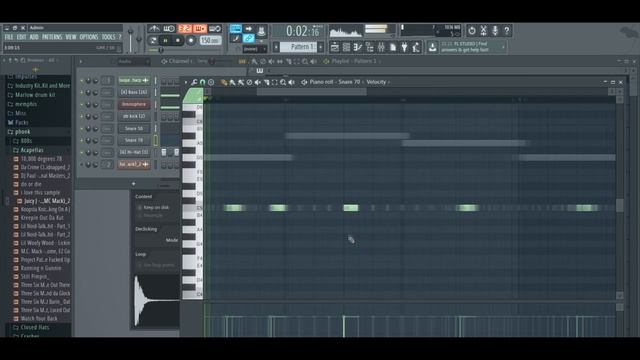The image size is (640, 360).
Task: Click the tempo tapper icon
Action: tap(416, 48)
